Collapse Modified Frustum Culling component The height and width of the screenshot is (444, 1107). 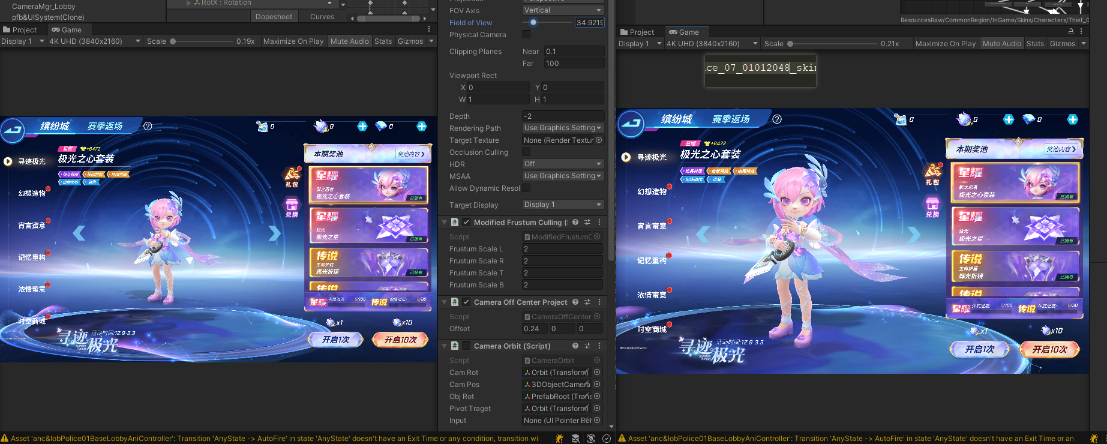(444, 222)
